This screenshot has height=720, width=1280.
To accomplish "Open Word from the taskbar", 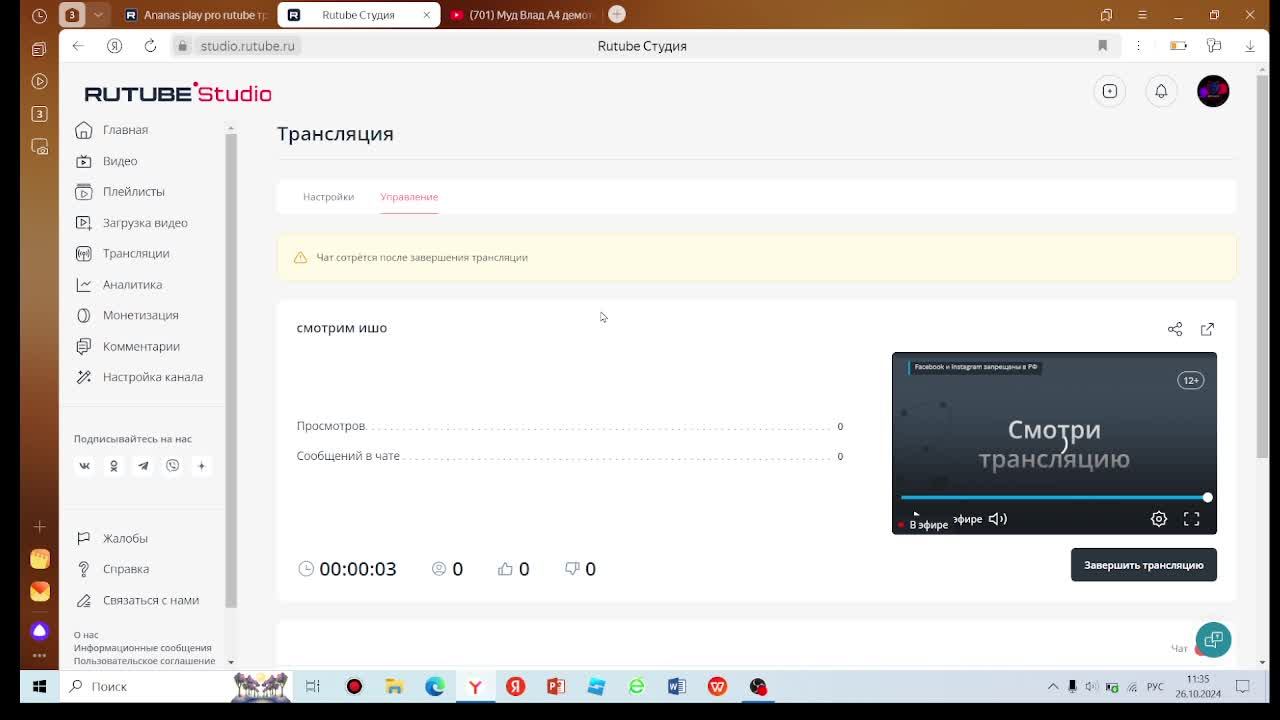I will coord(677,687).
